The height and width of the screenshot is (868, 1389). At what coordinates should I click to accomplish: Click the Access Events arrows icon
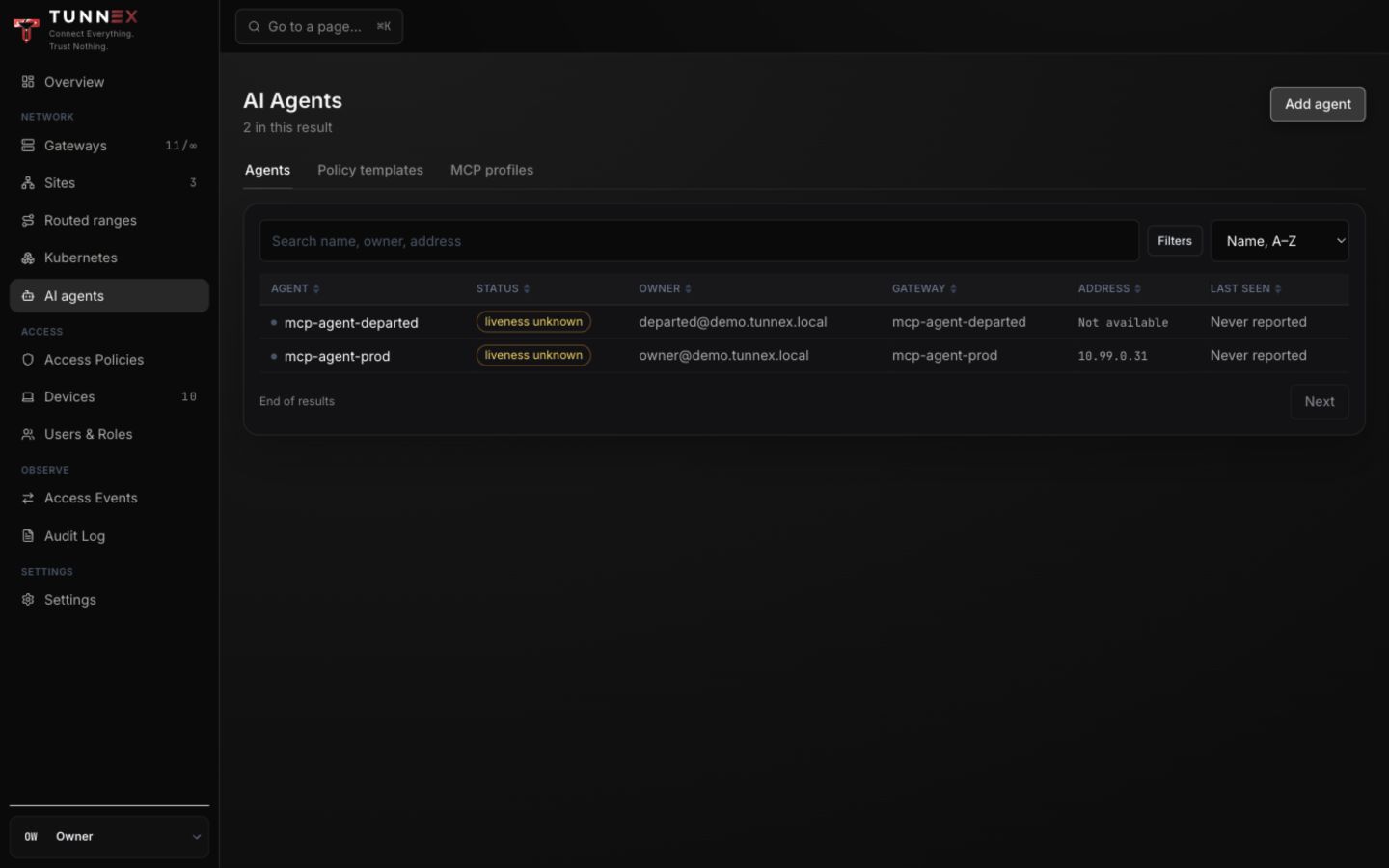(28, 499)
